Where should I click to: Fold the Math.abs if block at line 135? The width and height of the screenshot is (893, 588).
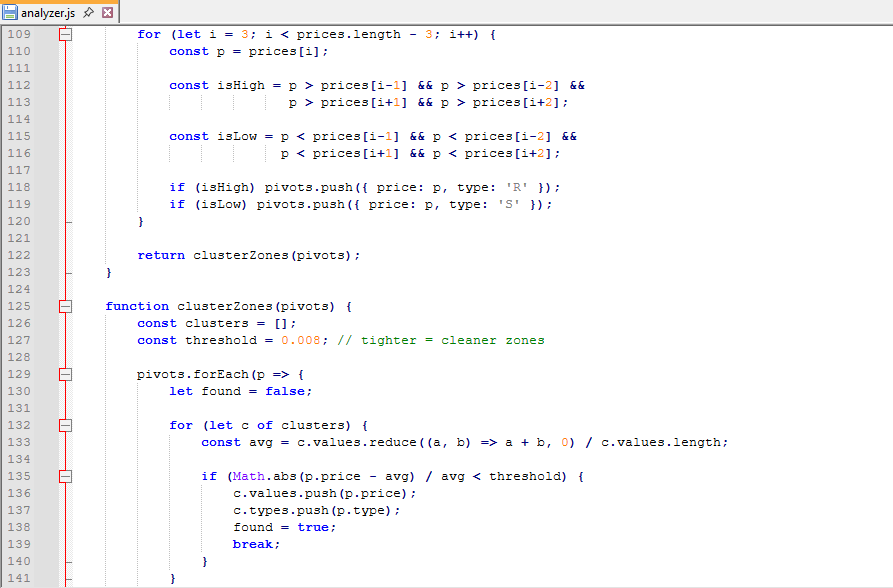[x=66, y=476]
